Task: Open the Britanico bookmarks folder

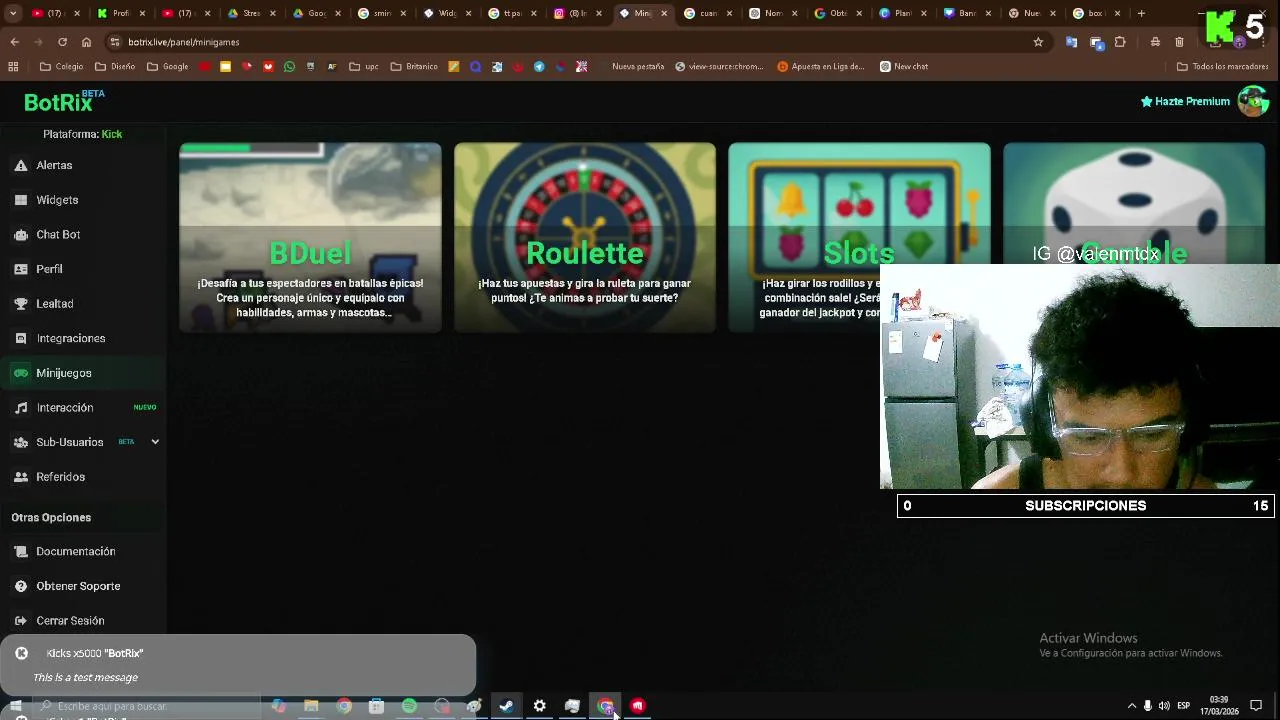Action: [414, 66]
